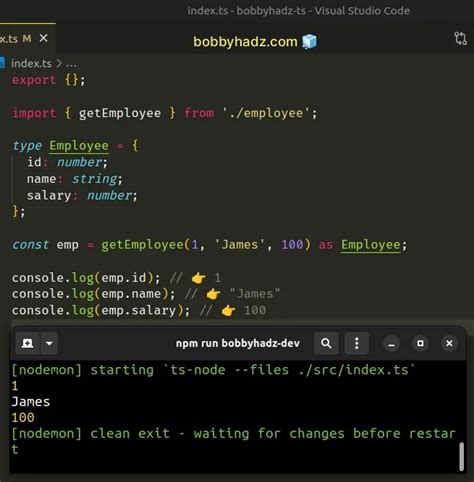Close the index.ts editor tab

coord(43,38)
